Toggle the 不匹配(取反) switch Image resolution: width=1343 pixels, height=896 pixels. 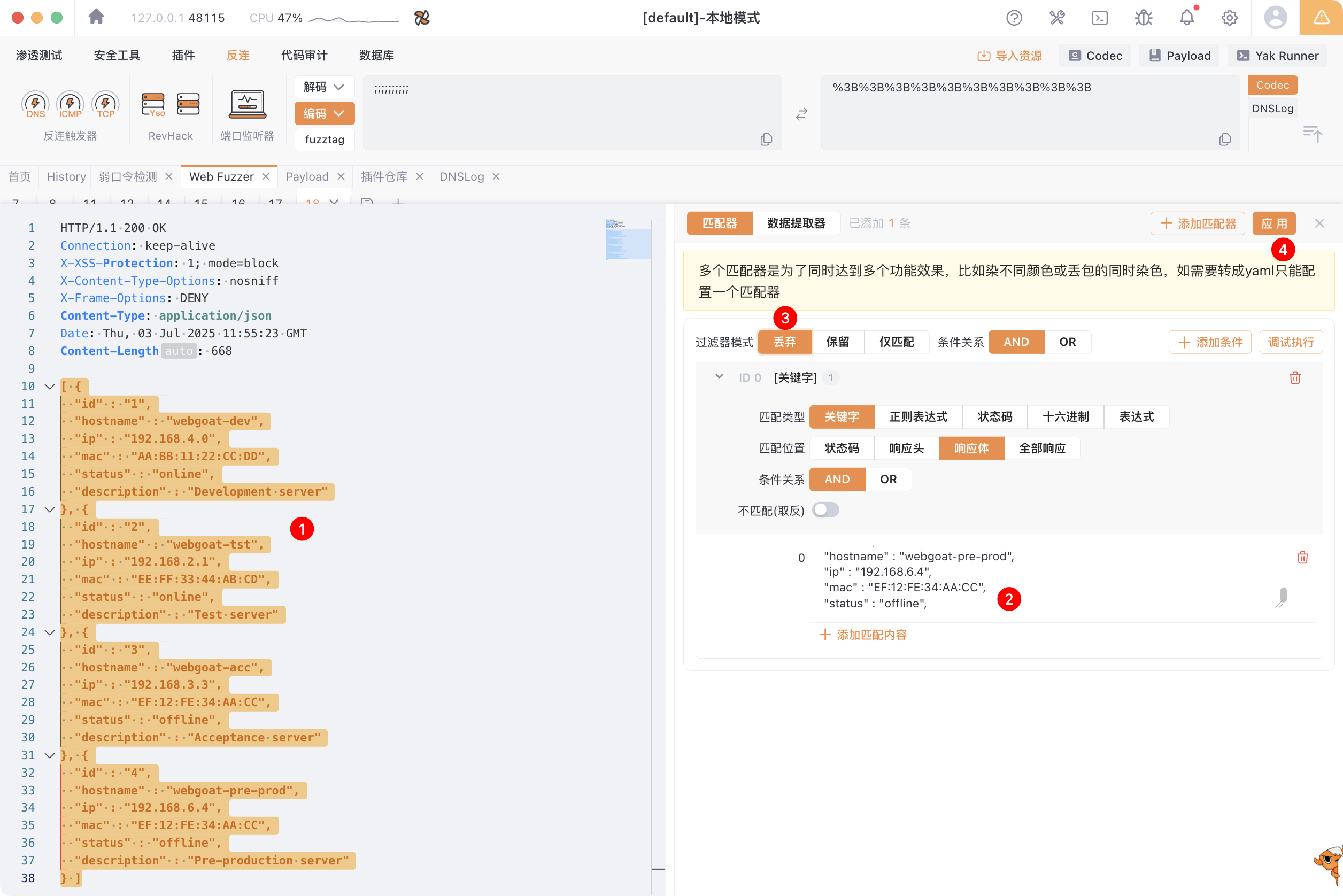[826, 509]
